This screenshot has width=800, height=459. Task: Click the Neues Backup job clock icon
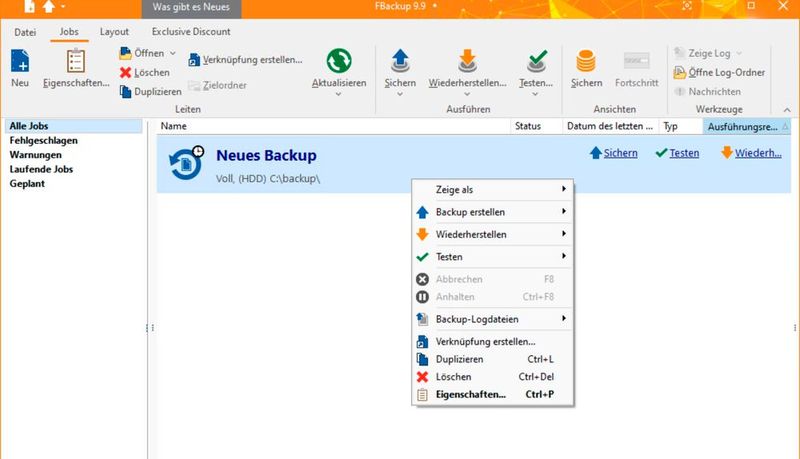(186, 163)
